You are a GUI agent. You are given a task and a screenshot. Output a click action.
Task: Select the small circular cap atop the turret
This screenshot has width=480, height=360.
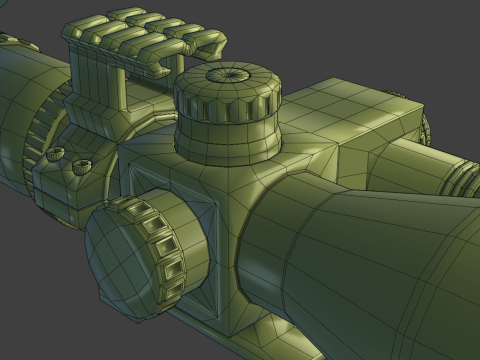[228, 75]
